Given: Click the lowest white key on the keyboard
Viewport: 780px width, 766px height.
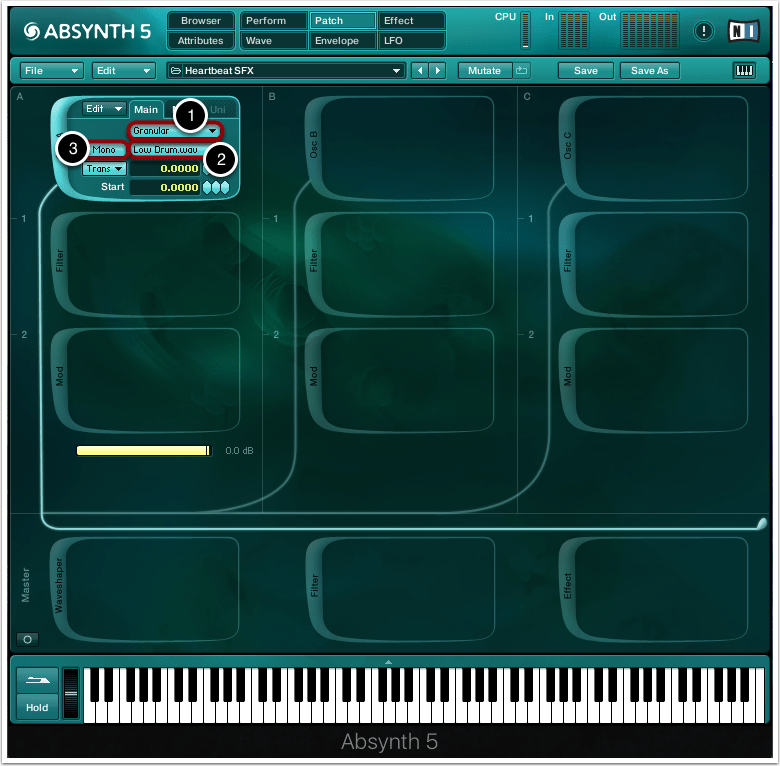Looking at the screenshot, I should pos(88,711).
